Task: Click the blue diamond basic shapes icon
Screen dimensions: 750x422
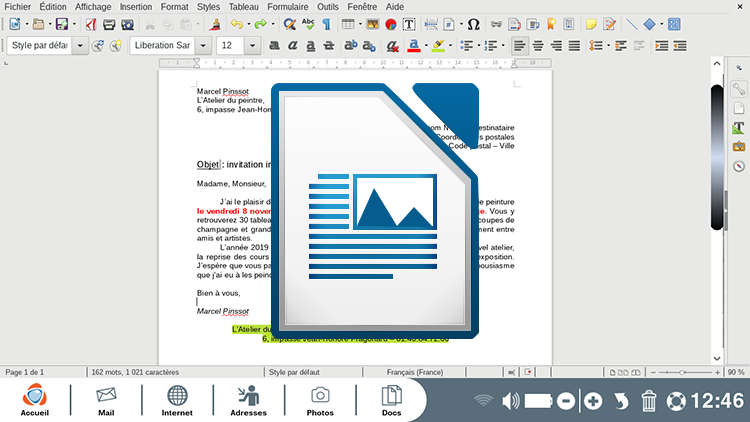Action: pos(649,24)
